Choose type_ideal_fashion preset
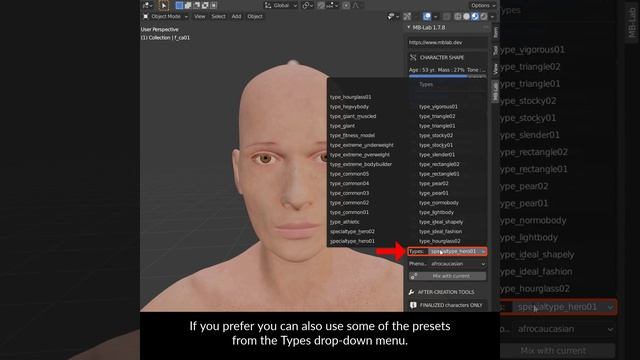 [440, 231]
